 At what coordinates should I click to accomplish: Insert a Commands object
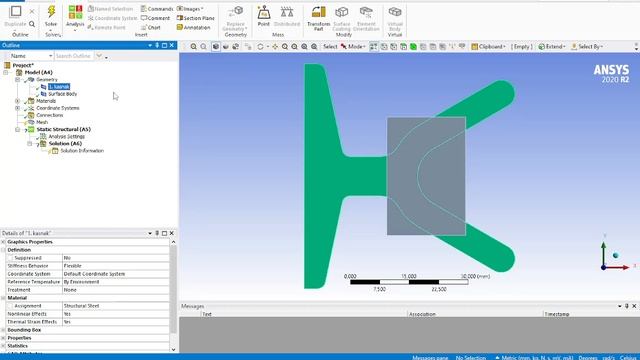(157, 9)
